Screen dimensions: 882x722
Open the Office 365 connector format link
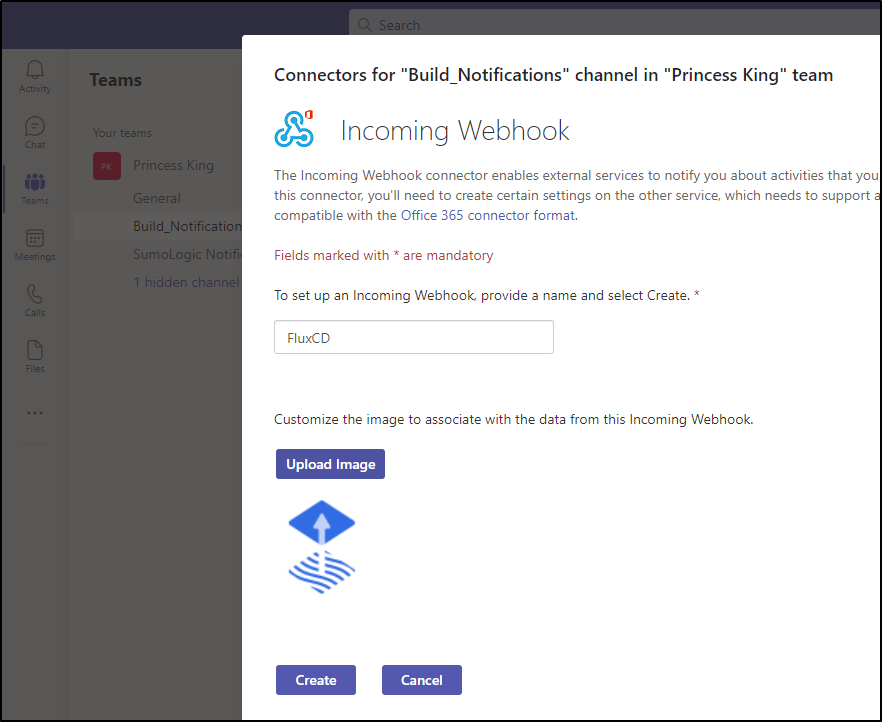(488, 215)
